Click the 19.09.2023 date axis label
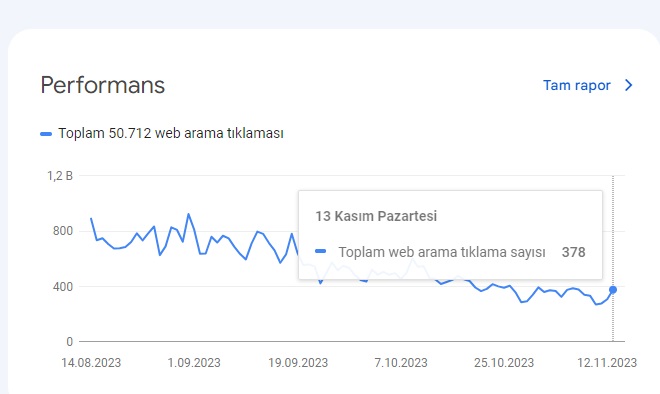660x394 pixels. (x=298, y=363)
